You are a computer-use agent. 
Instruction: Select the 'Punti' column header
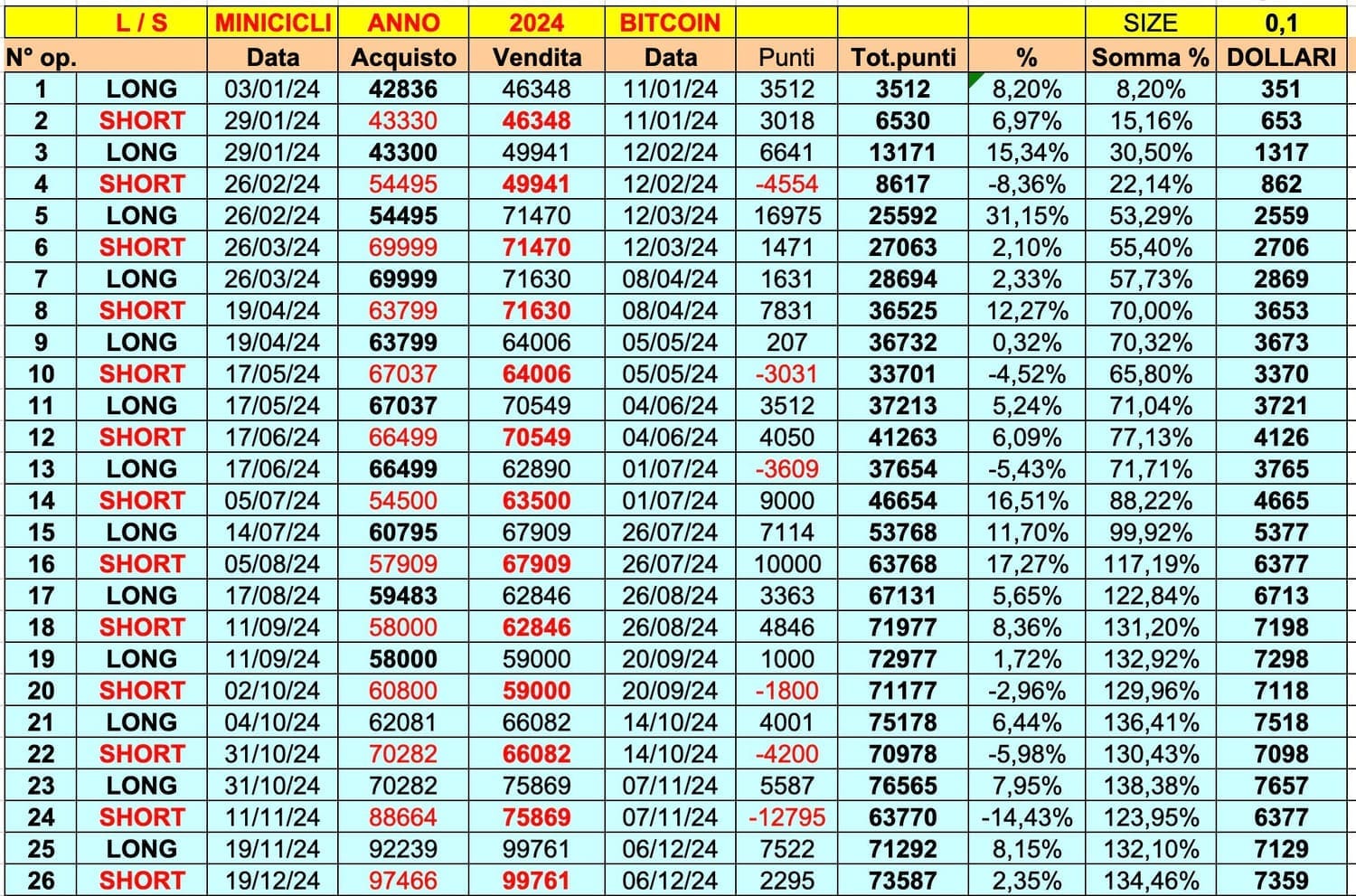tap(786, 57)
